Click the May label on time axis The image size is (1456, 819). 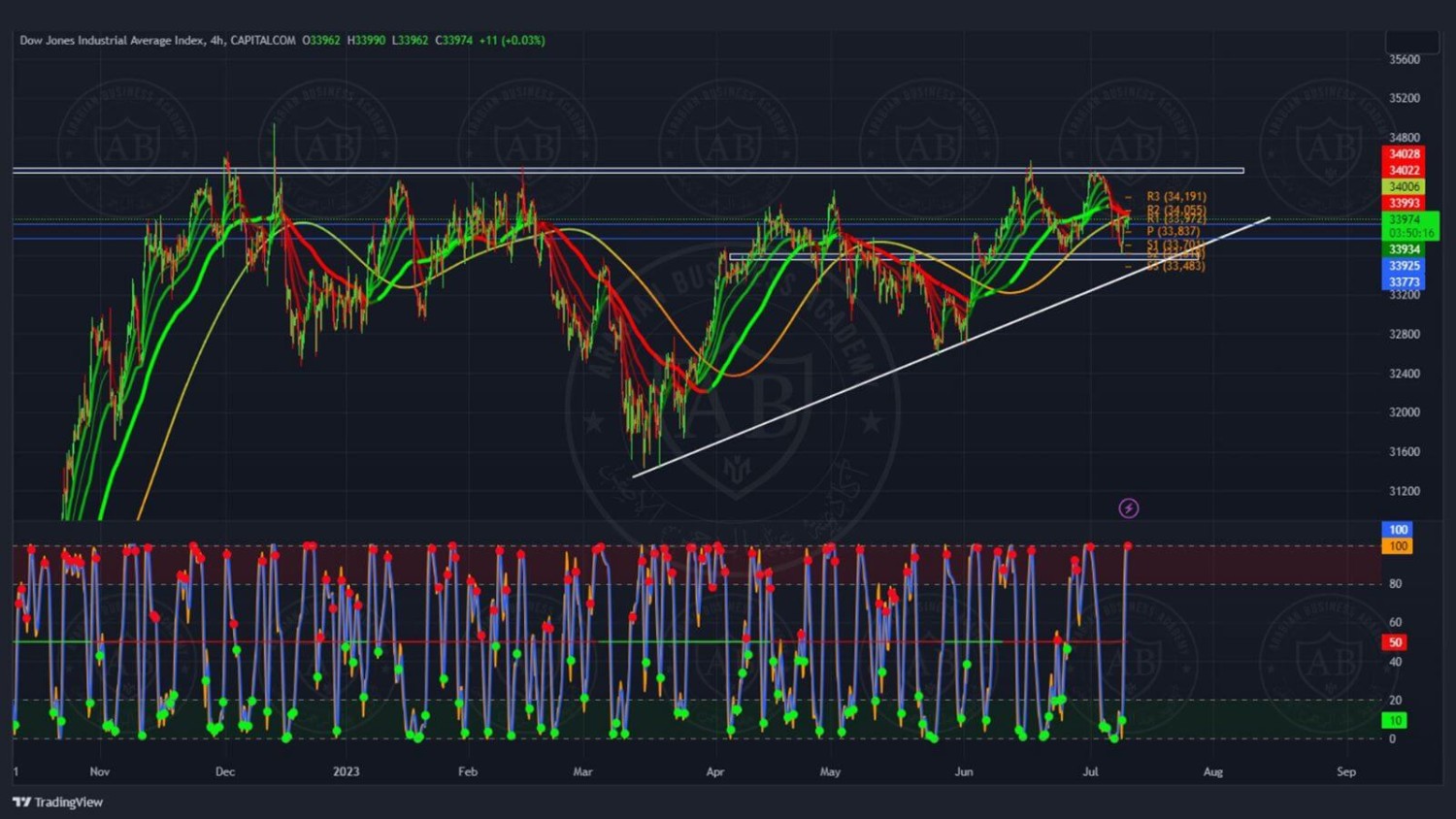coord(830,771)
